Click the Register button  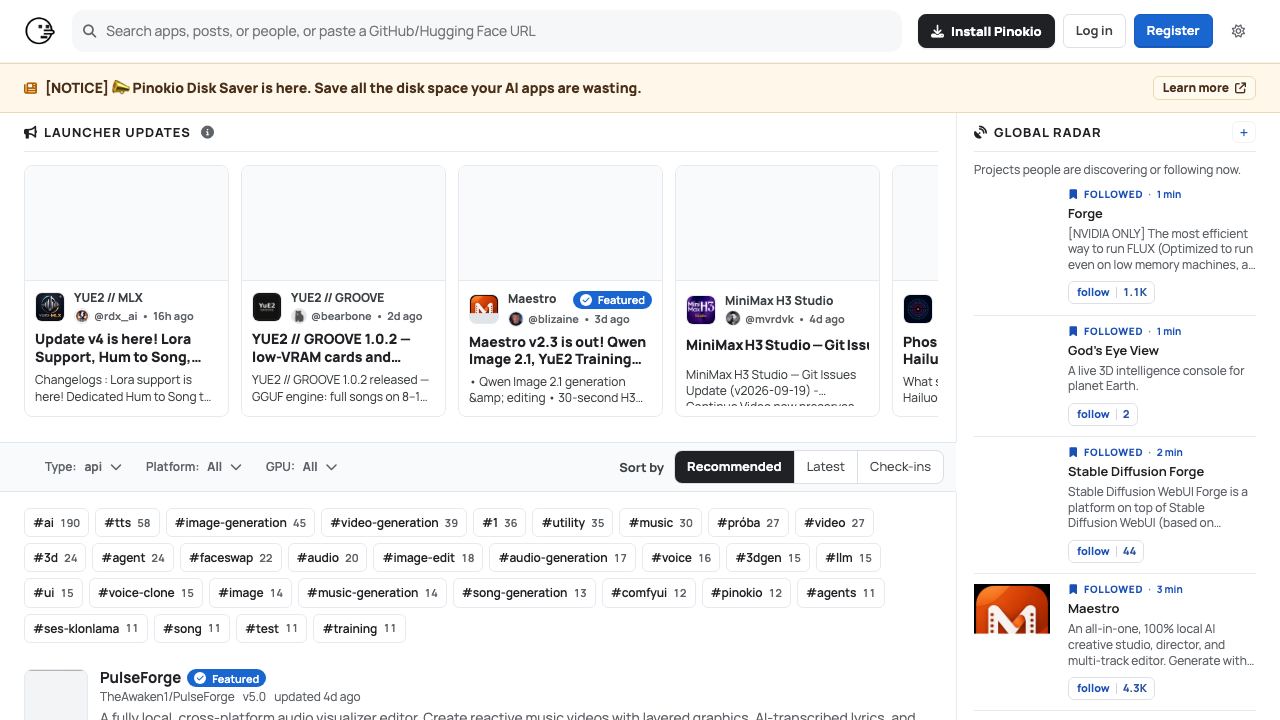[1173, 31]
